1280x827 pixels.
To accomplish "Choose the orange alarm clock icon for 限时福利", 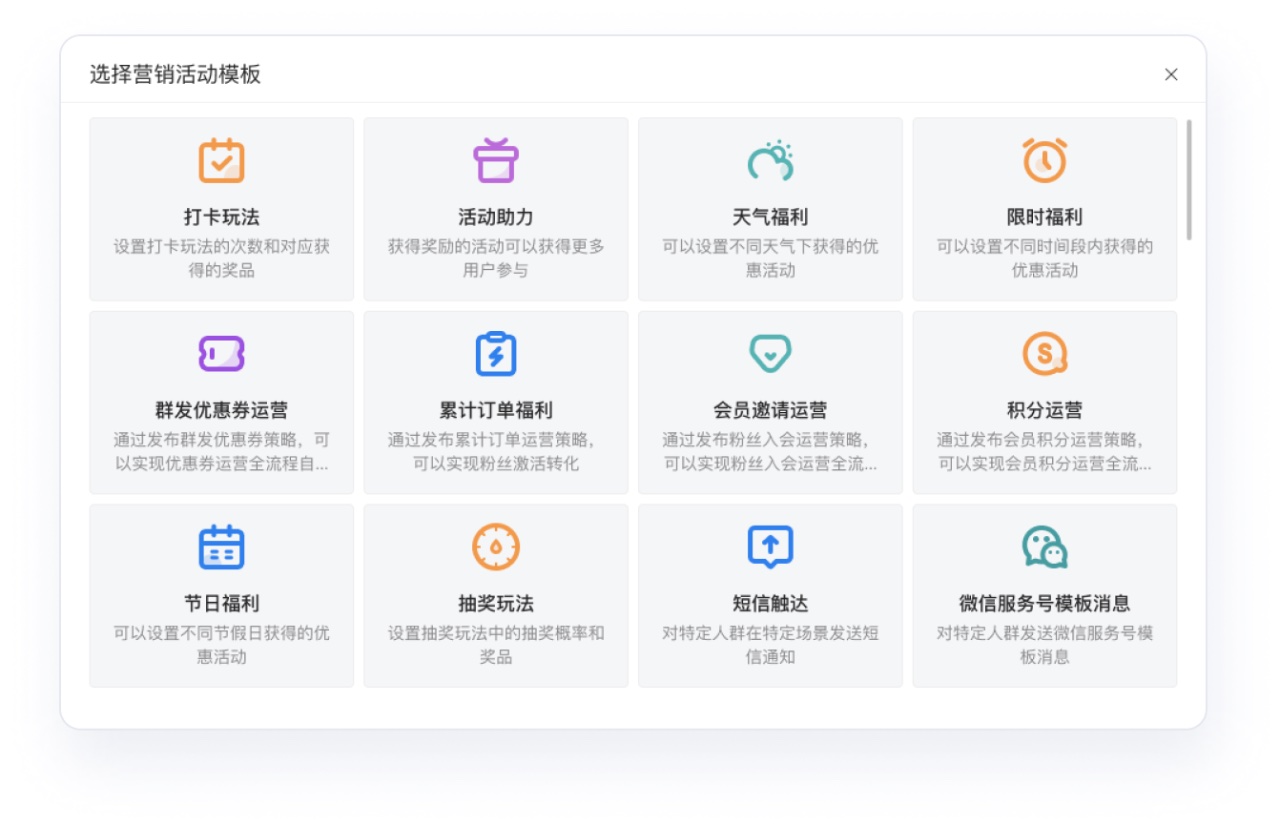I will point(1044,160).
